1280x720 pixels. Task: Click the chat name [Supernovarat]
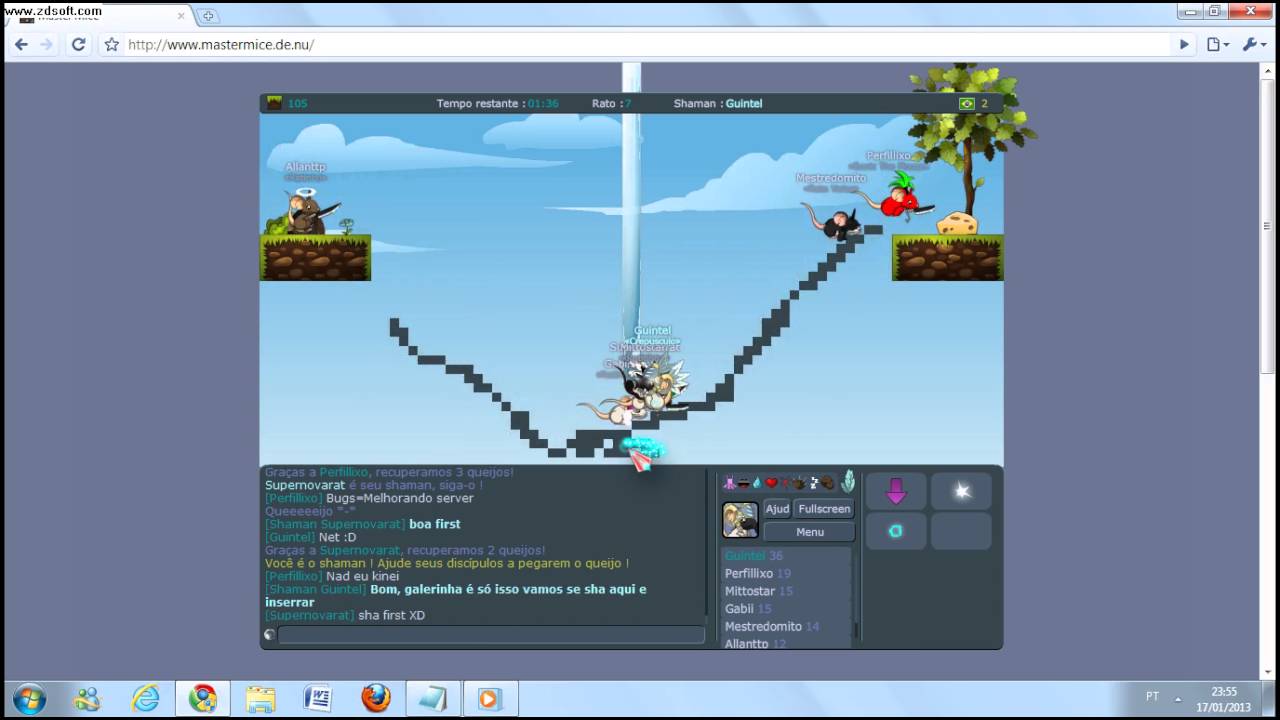(x=310, y=615)
